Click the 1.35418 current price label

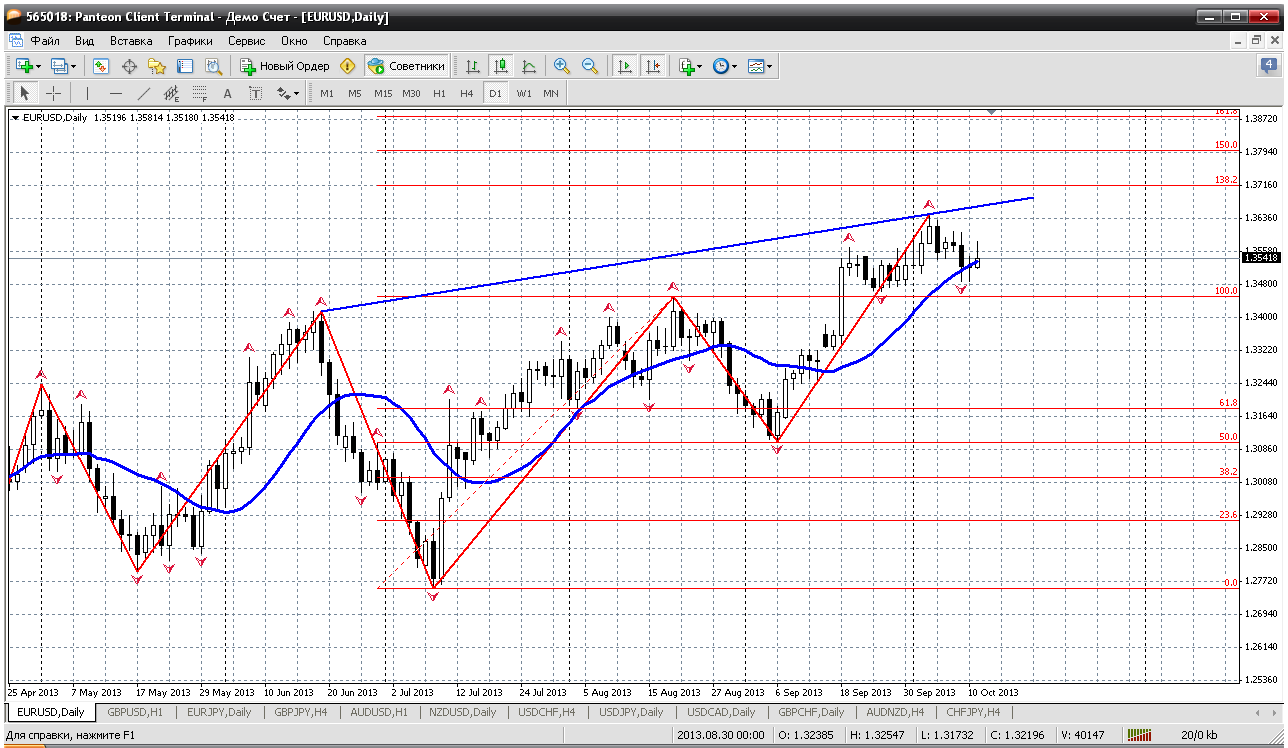point(1260,258)
